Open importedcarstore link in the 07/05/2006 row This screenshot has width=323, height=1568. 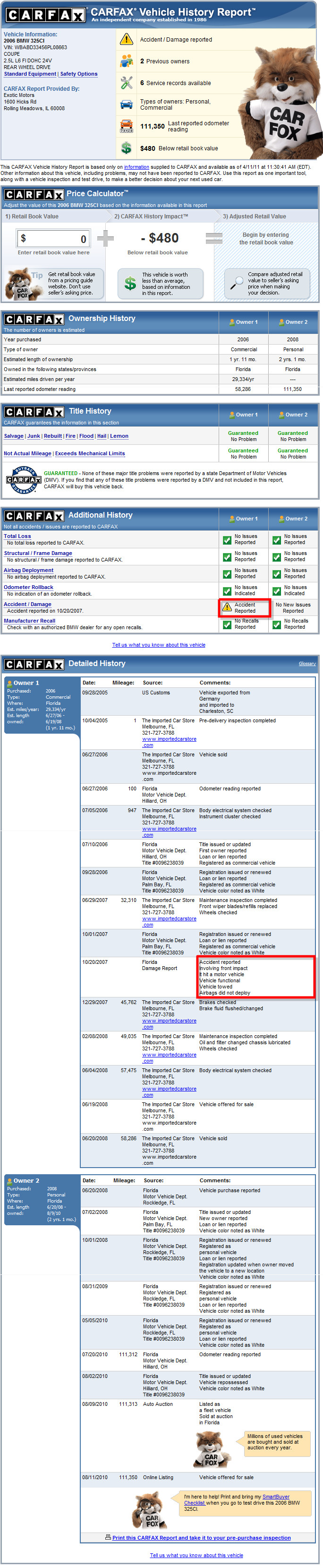pyautogui.click(x=169, y=833)
